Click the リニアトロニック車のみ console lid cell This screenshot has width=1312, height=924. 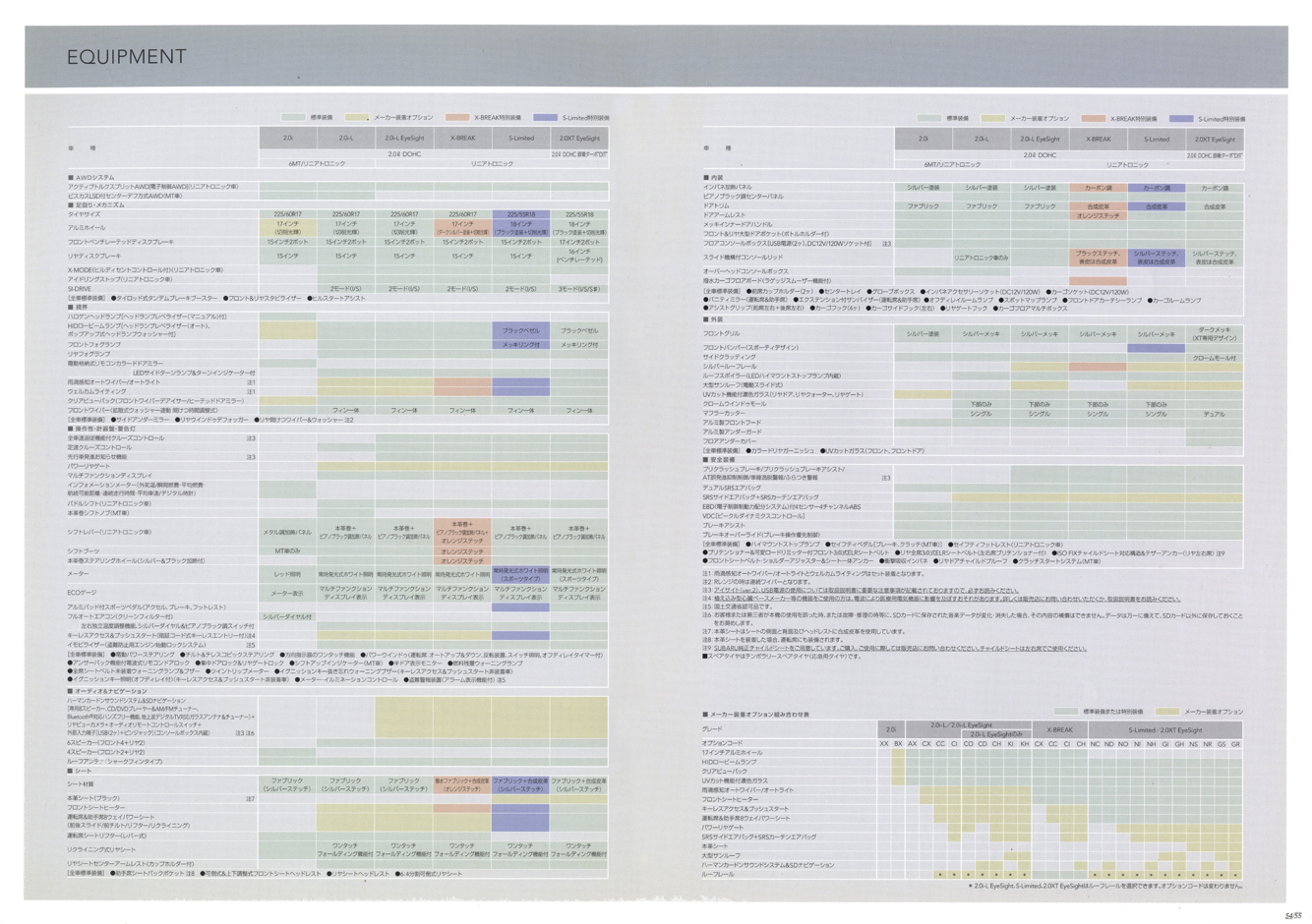tap(982, 258)
